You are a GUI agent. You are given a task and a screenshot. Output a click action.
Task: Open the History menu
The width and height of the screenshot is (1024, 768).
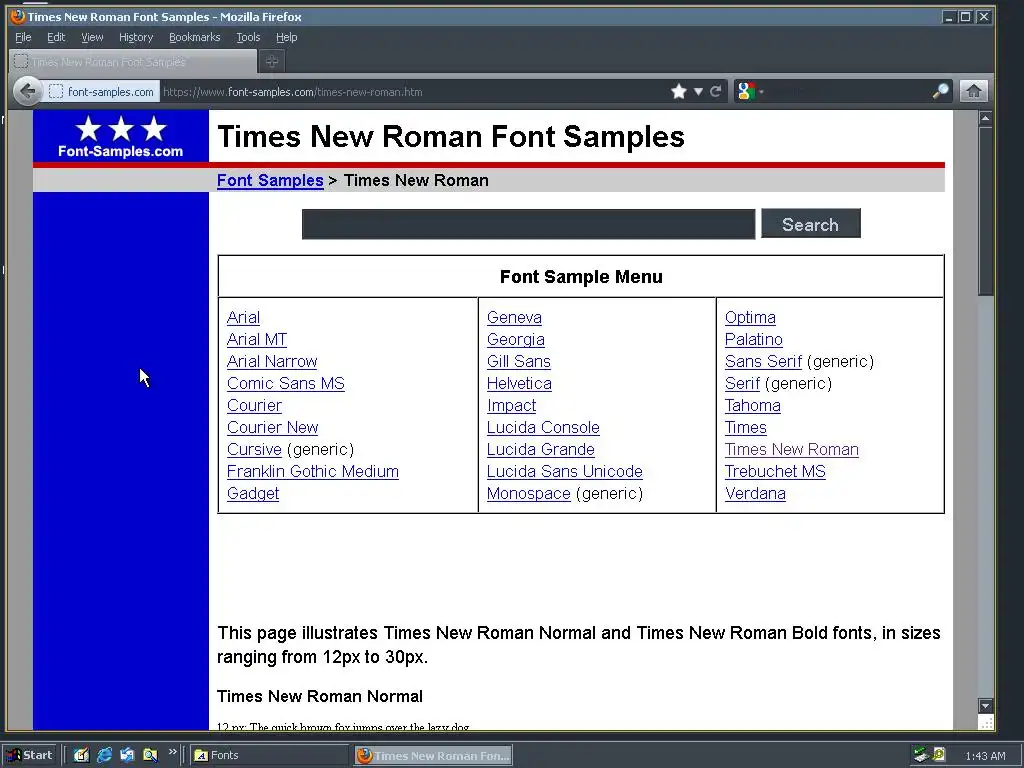136,37
